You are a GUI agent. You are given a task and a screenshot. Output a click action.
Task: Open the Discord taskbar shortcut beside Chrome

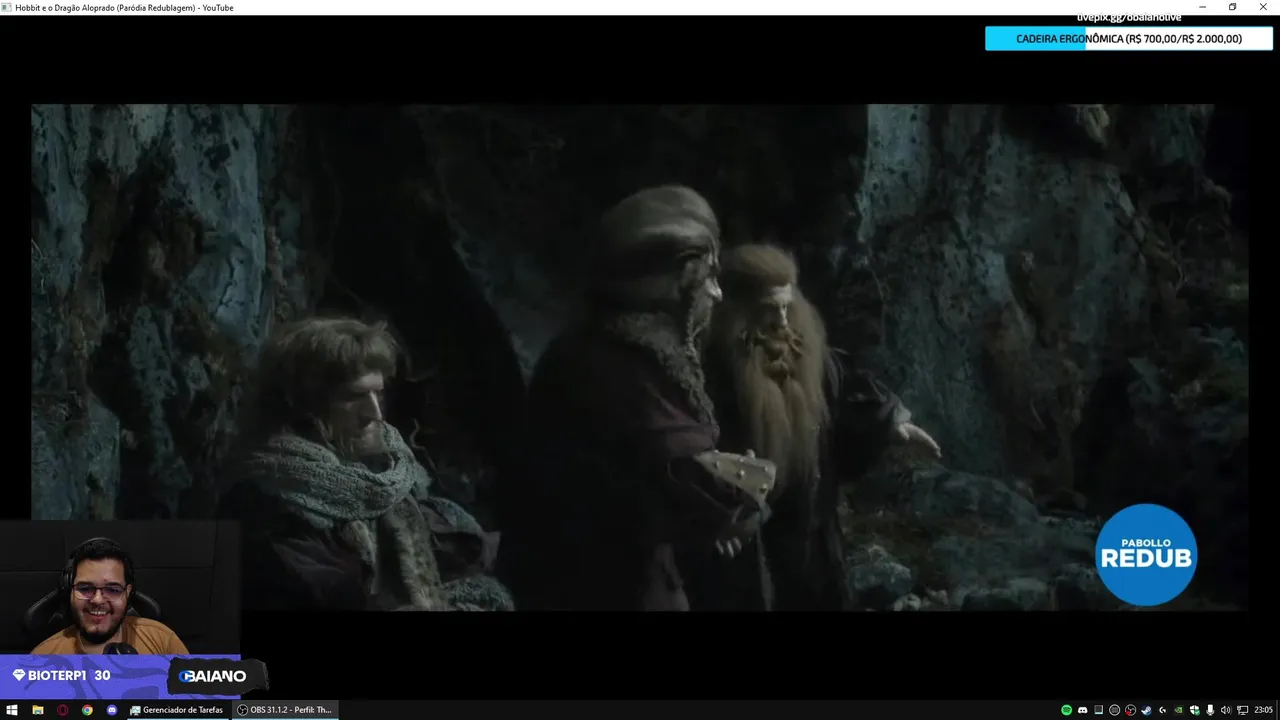point(112,710)
